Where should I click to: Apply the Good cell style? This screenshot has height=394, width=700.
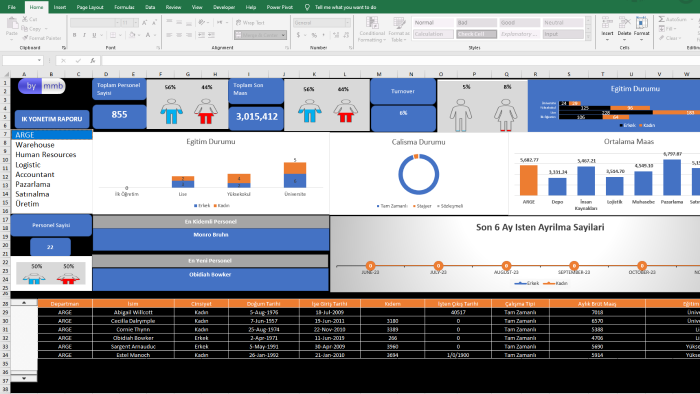click(x=519, y=22)
